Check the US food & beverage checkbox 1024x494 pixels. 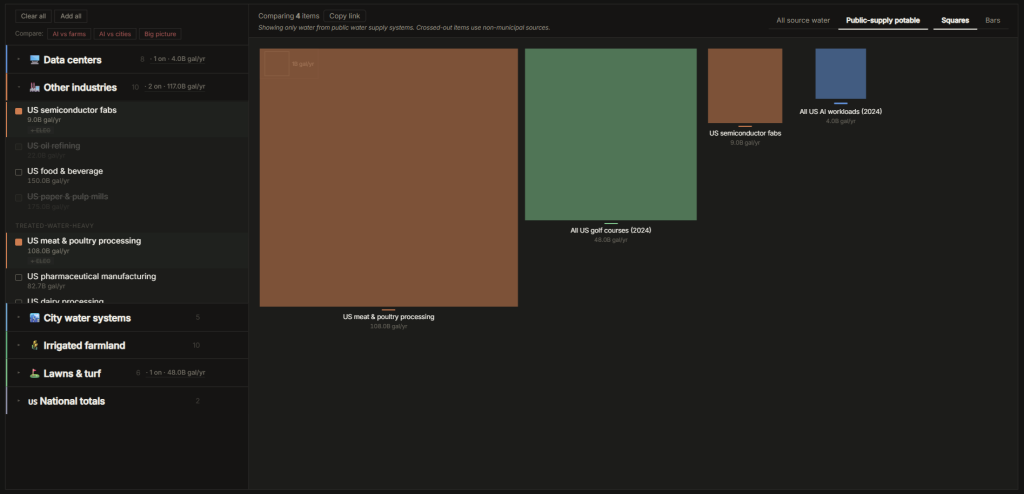click(x=18, y=172)
